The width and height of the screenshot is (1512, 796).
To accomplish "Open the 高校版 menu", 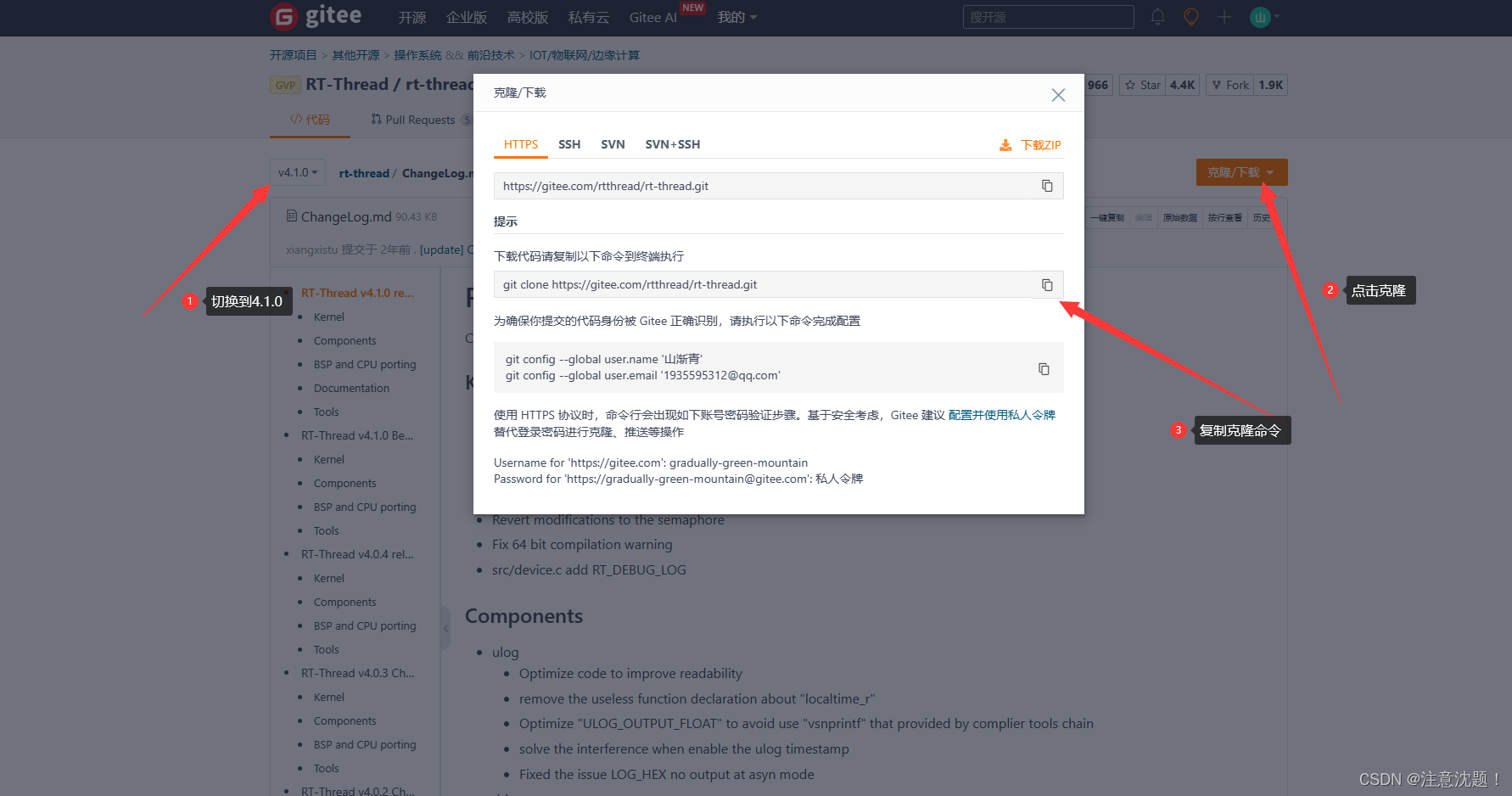I will point(528,17).
